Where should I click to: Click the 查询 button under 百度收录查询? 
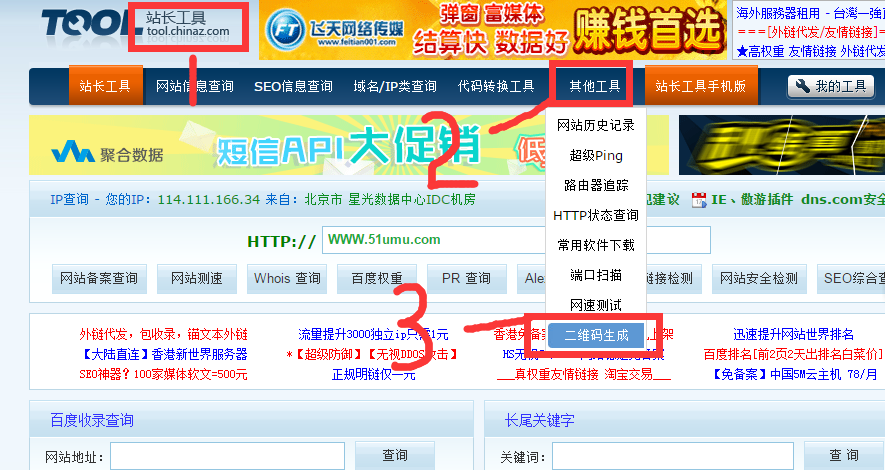coord(395,455)
